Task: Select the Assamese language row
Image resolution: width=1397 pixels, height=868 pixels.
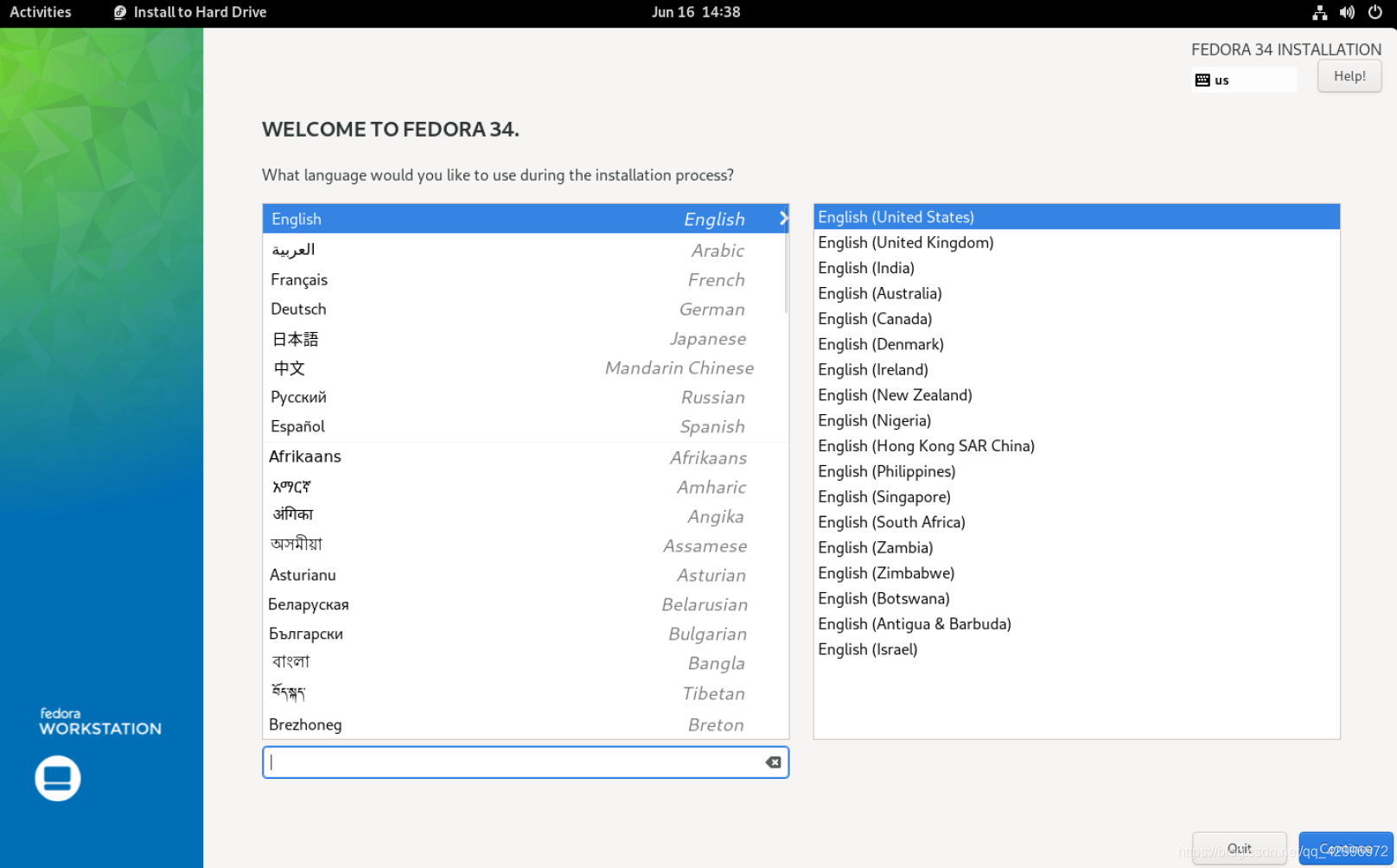Action: [526, 546]
